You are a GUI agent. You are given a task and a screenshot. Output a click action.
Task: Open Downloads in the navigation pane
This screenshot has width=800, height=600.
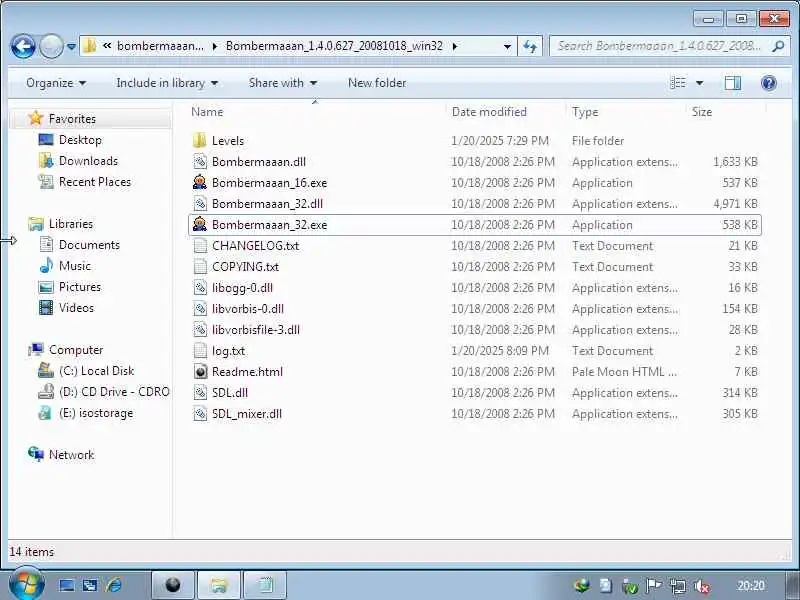88,161
